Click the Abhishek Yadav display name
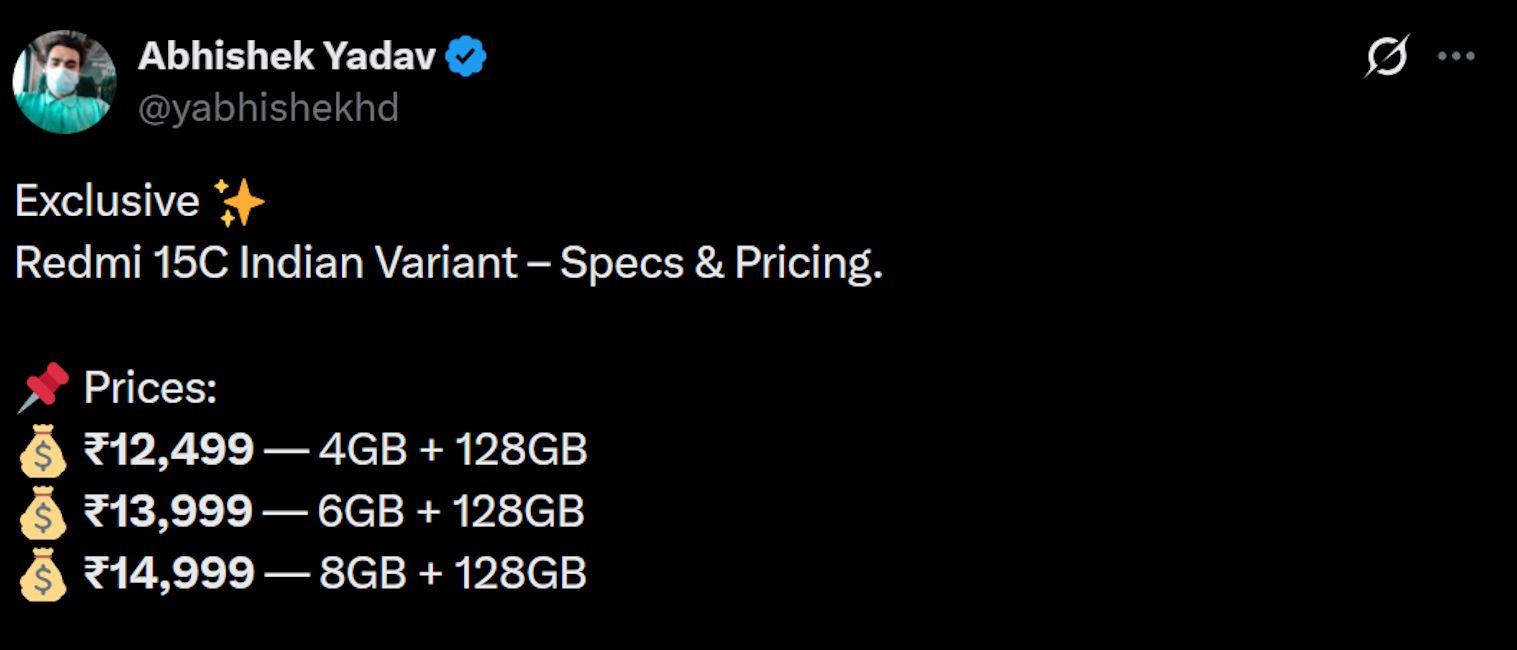 [x=286, y=58]
